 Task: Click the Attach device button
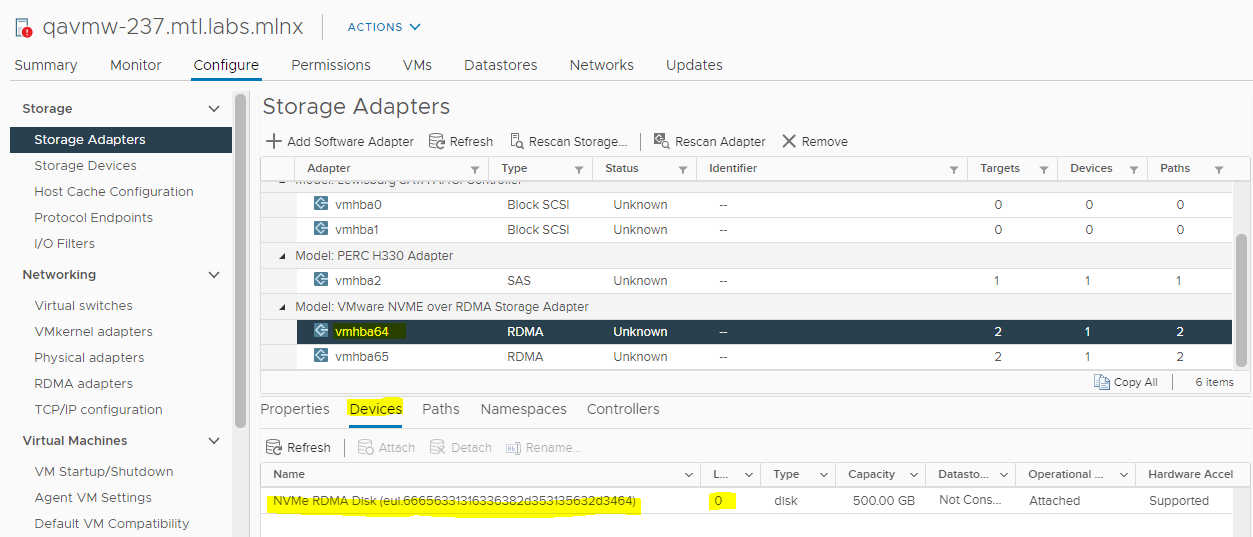pyautogui.click(x=387, y=447)
